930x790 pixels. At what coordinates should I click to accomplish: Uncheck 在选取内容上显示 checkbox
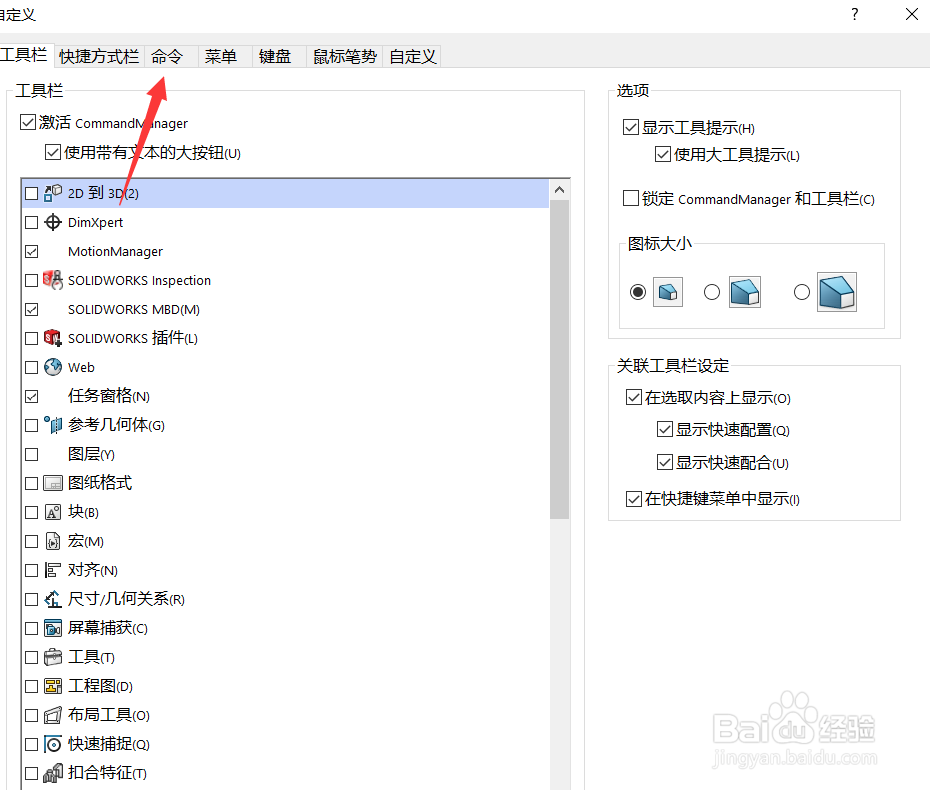pyautogui.click(x=633, y=397)
